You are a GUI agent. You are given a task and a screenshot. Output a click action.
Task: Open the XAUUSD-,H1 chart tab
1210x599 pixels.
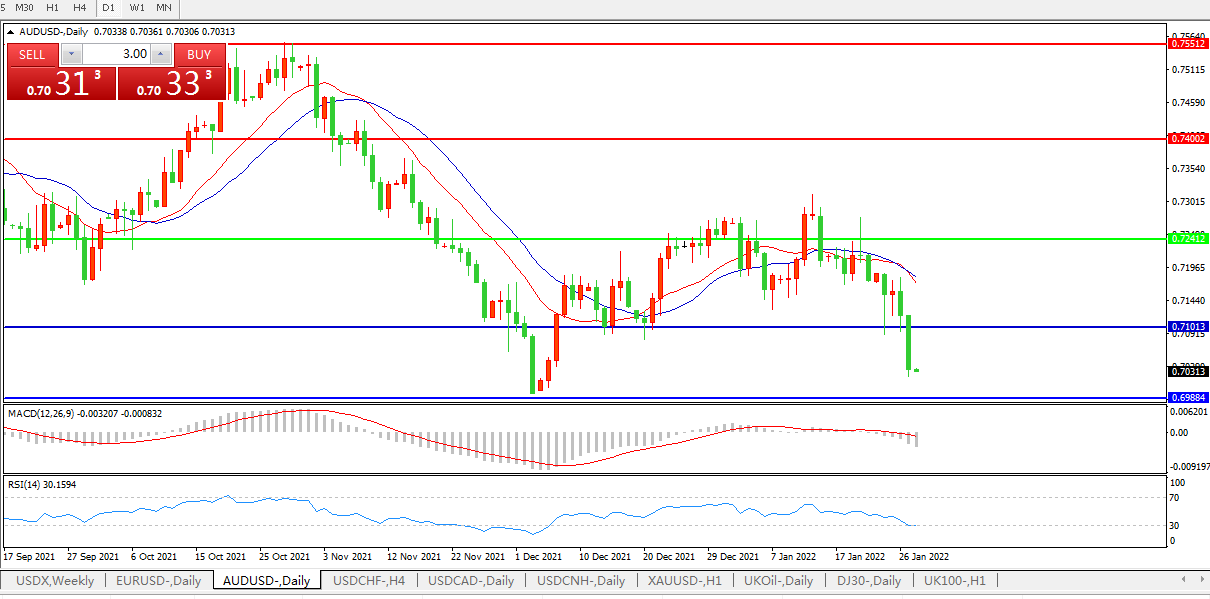[684, 581]
